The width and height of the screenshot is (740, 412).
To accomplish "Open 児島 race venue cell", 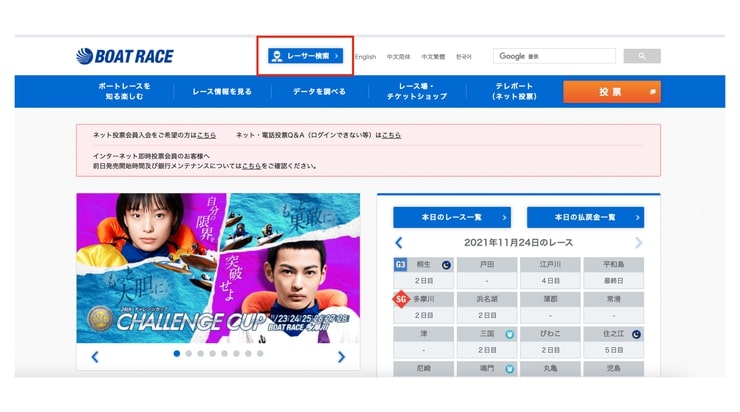I will tap(614, 369).
